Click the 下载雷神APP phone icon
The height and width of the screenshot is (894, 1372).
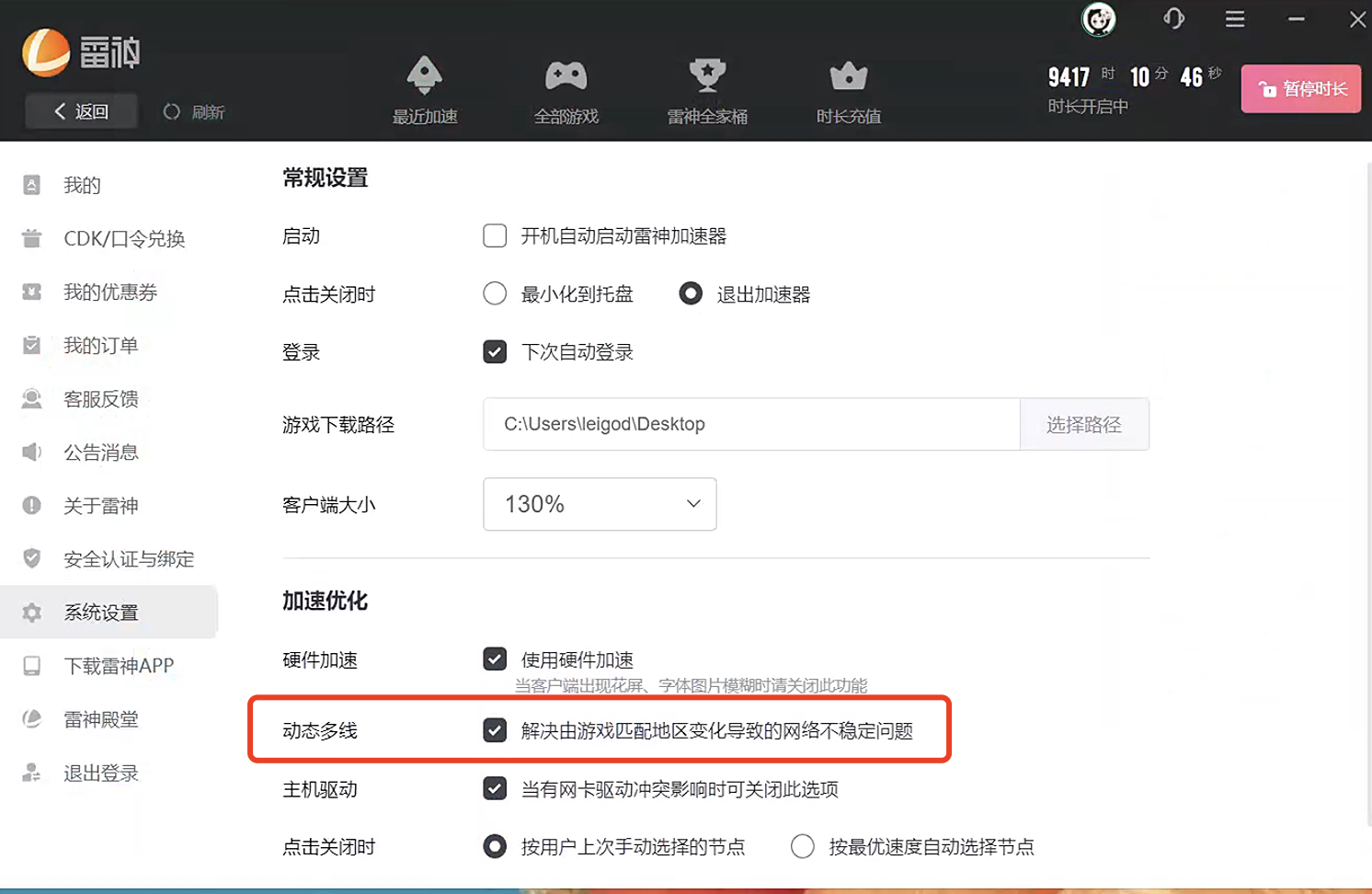point(31,666)
